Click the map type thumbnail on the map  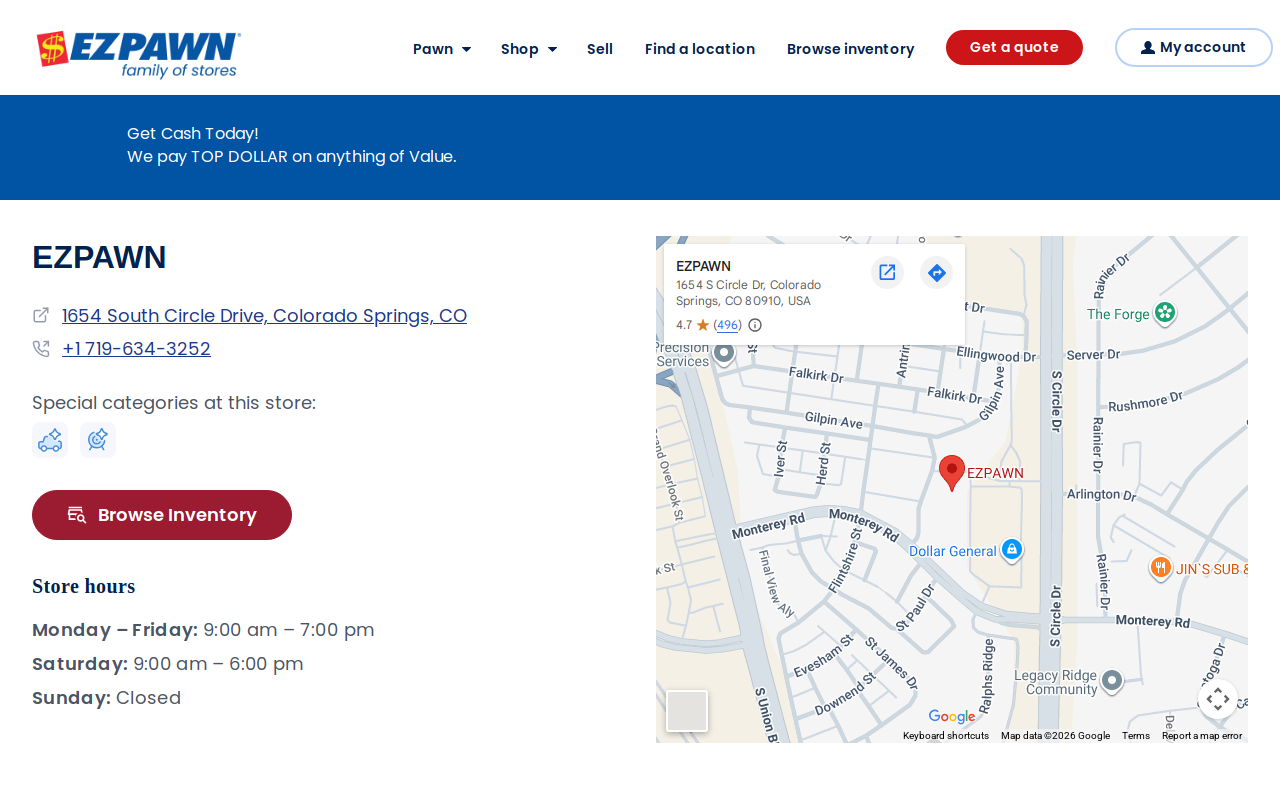click(x=687, y=711)
